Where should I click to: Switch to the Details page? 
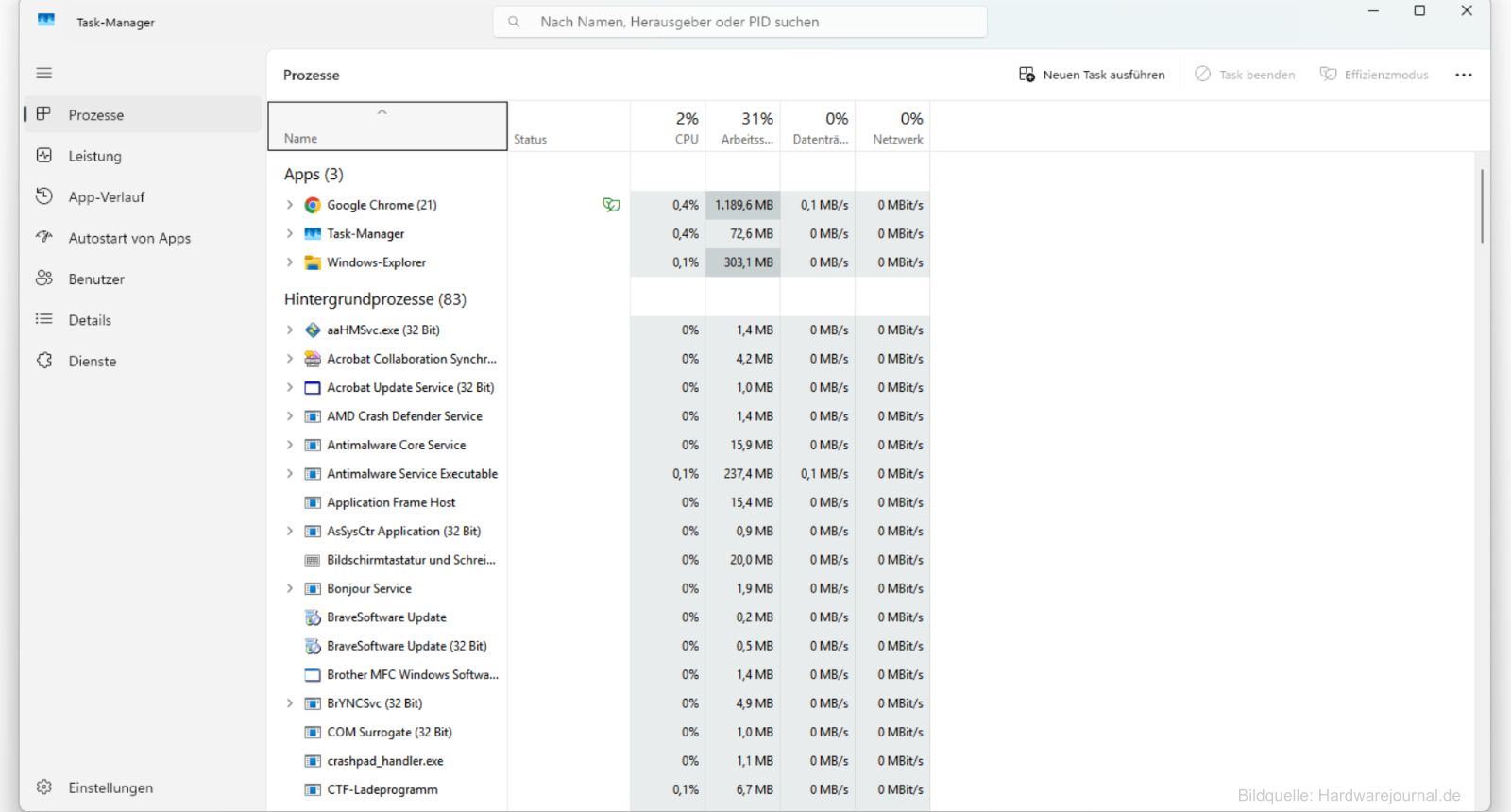pyautogui.click(x=142, y=320)
